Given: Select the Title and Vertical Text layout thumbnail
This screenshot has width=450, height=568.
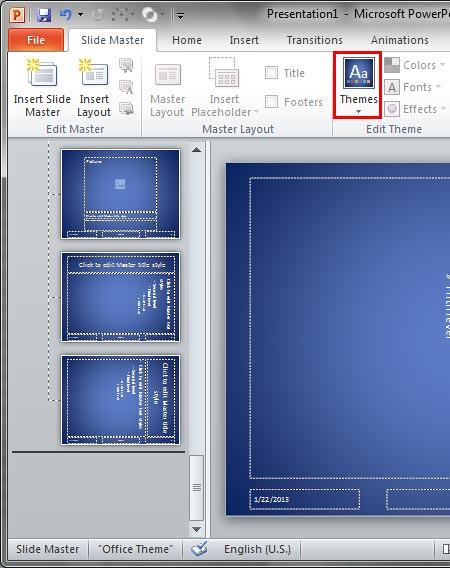Looking at the screenshot, I should pyautogui.click(x=120, y=297).
